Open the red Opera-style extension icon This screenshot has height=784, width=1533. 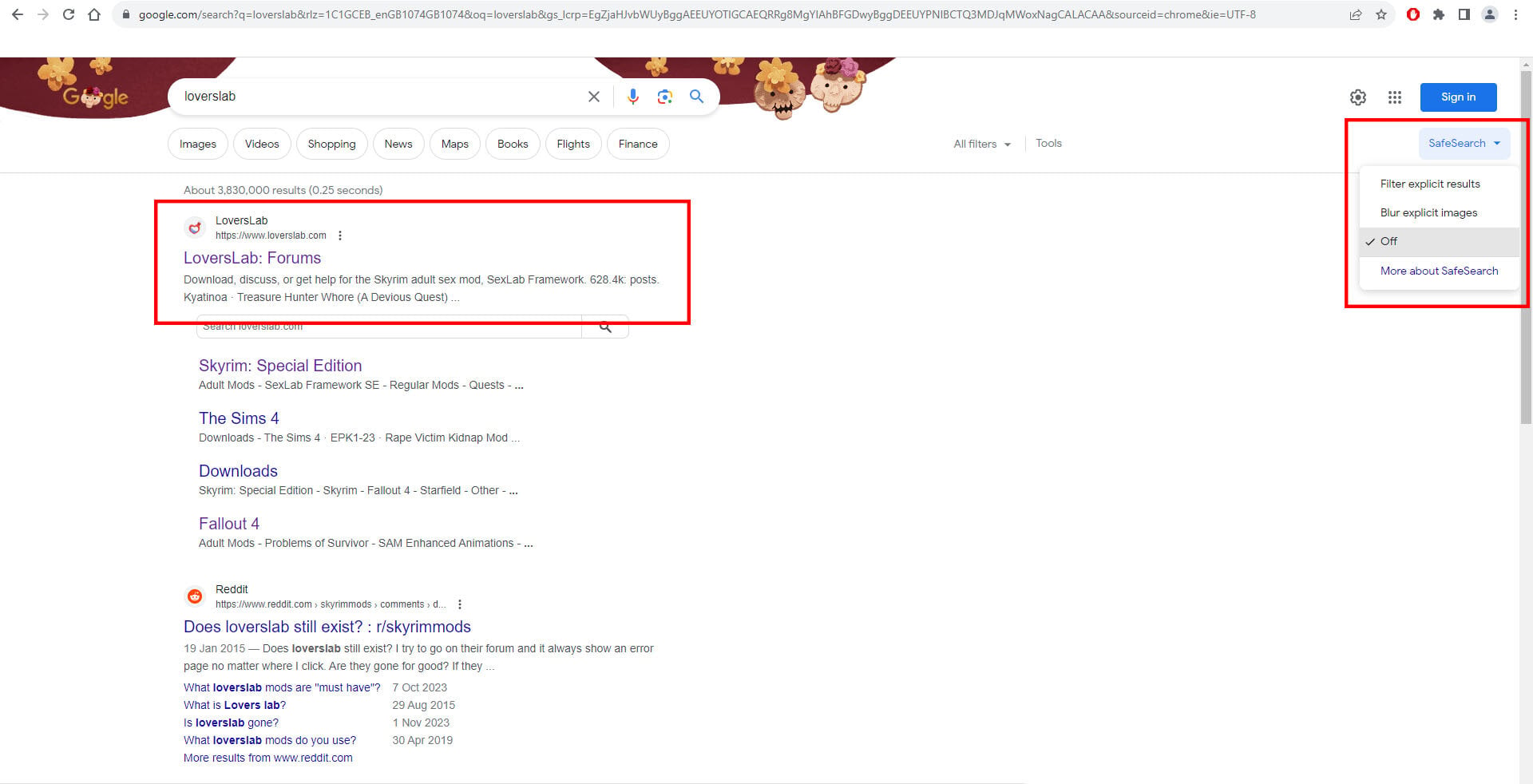1413,14
